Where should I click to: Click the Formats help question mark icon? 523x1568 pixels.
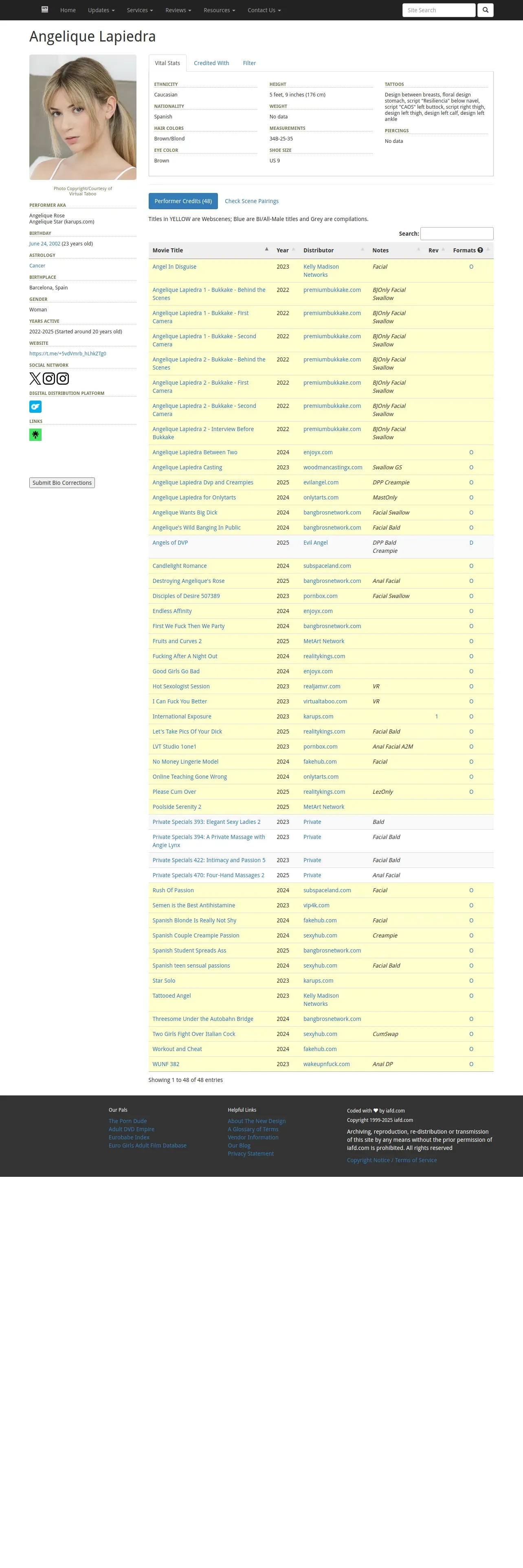tap(480, 250)
